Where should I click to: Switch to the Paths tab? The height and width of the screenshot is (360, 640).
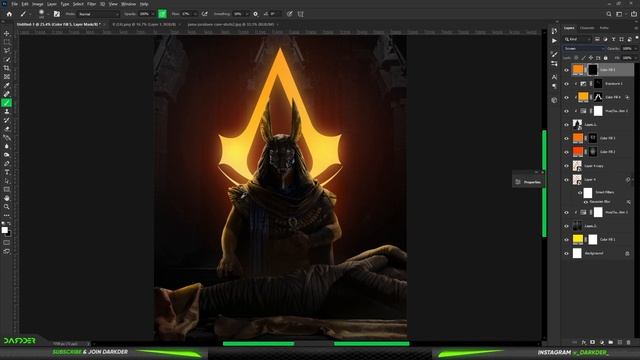tap(604, 28)
